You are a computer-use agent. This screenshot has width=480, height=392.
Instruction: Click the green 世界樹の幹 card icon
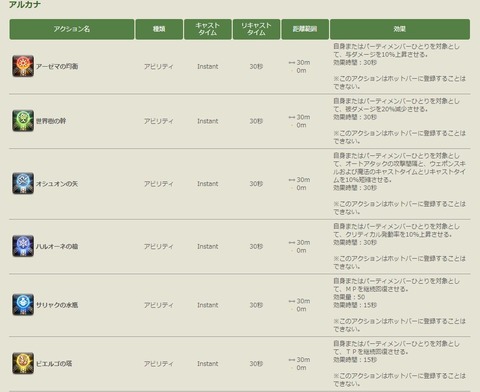click(23, 121)
